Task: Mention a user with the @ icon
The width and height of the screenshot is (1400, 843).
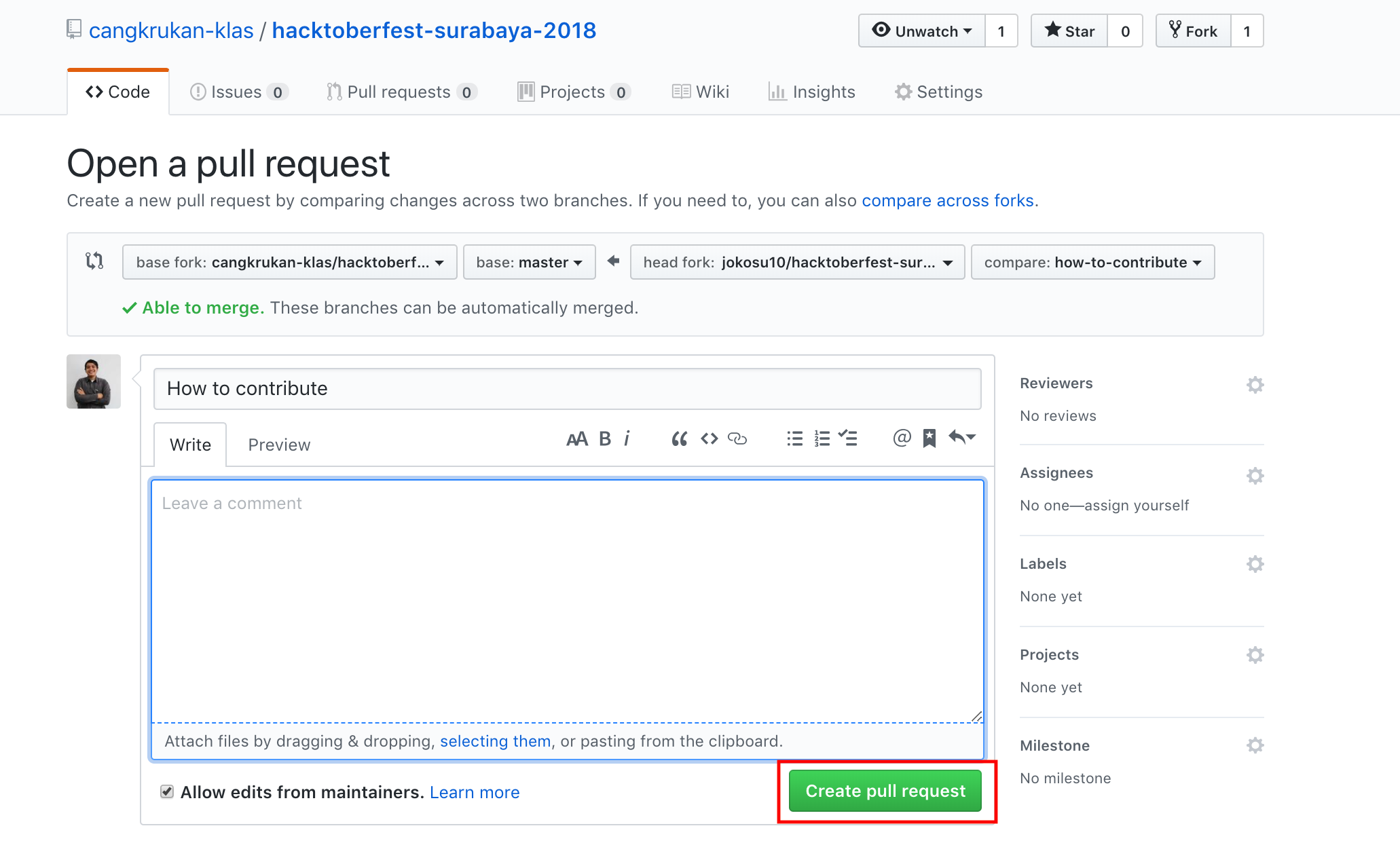Action: [902, 438]
